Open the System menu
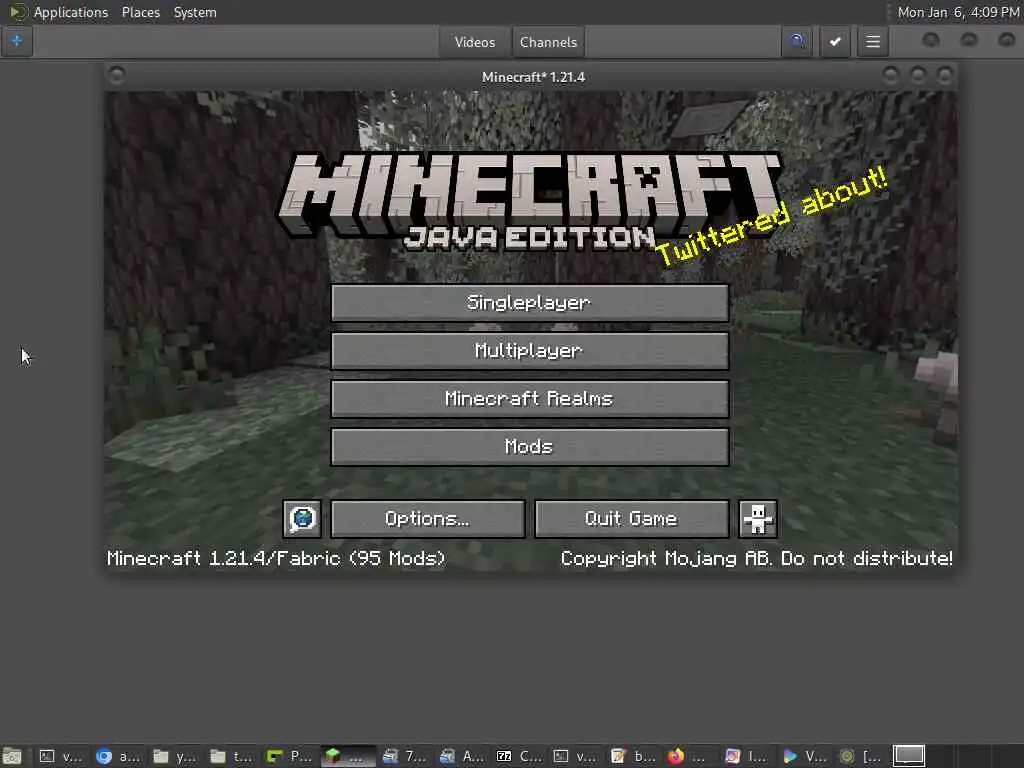The height and width of the screenshot is (768, 1024). click(195, 12)
